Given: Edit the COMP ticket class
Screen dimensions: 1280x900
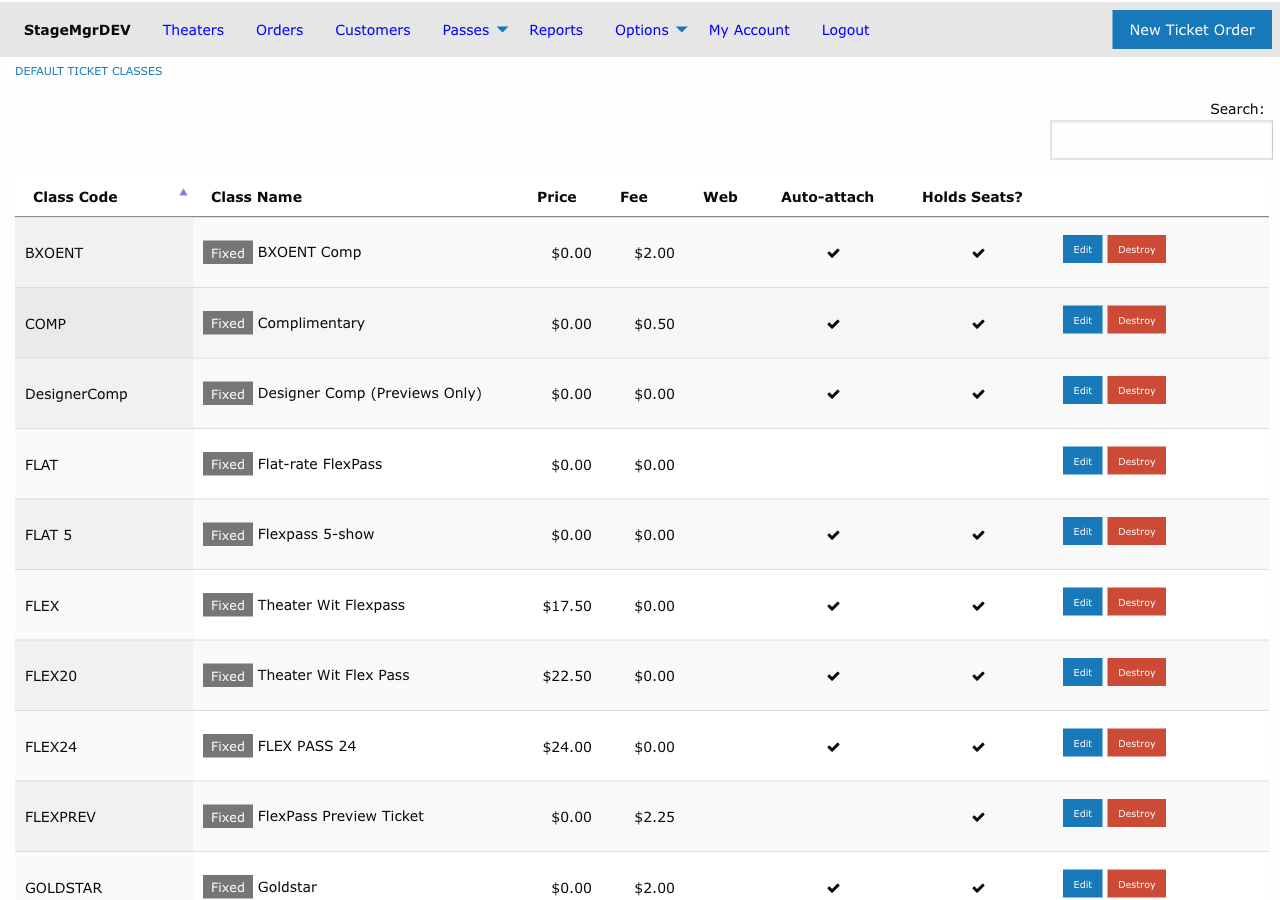Looking at the screenshot, I should pyautogui.click(x=1082, y=320).
